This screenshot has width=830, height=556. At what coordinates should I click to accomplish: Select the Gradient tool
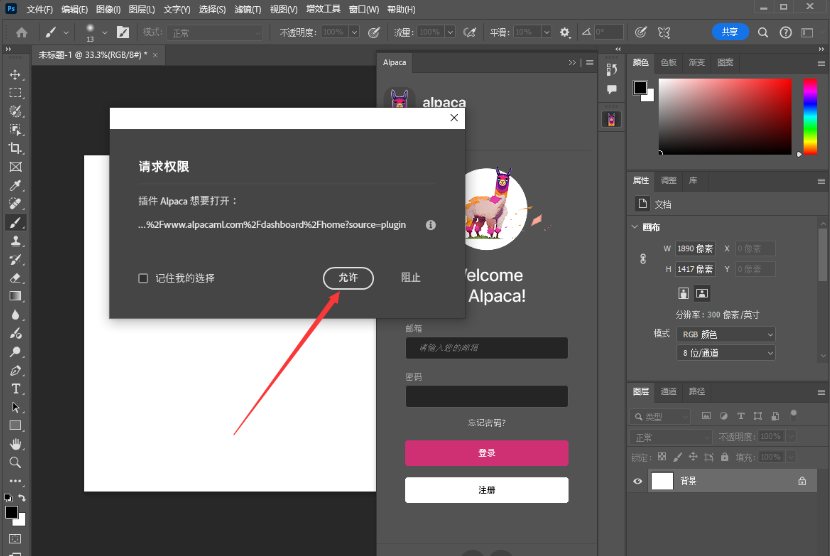pyautogui.click(x=15, y=296)
